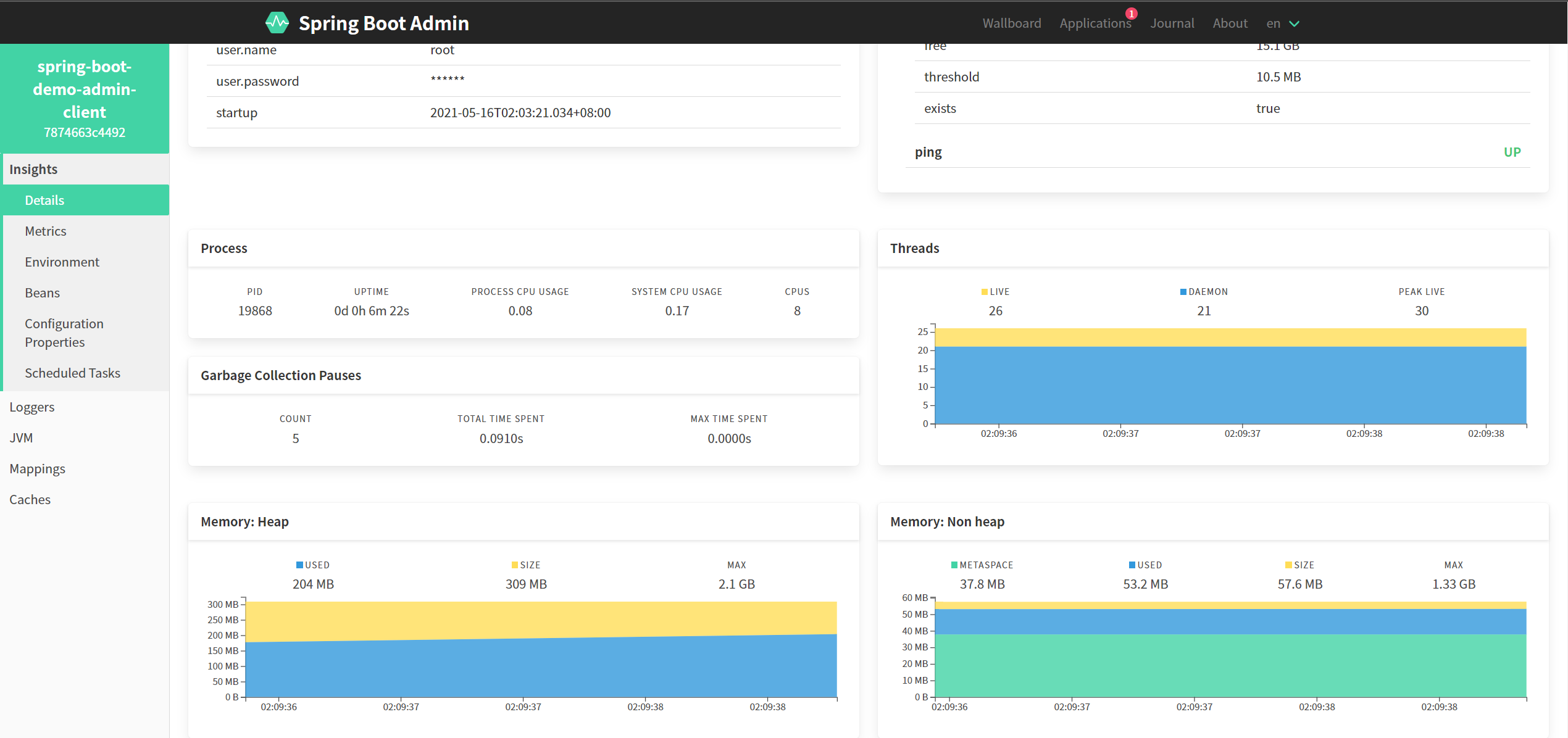Select Metrics in the sidebar

pos(46,231)
